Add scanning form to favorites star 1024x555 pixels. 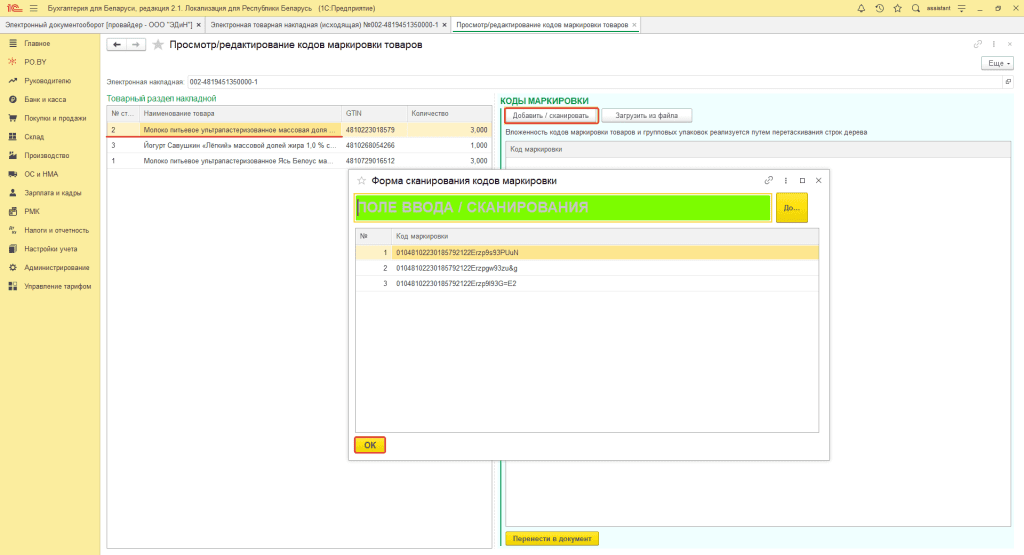[x=361, y=180]
